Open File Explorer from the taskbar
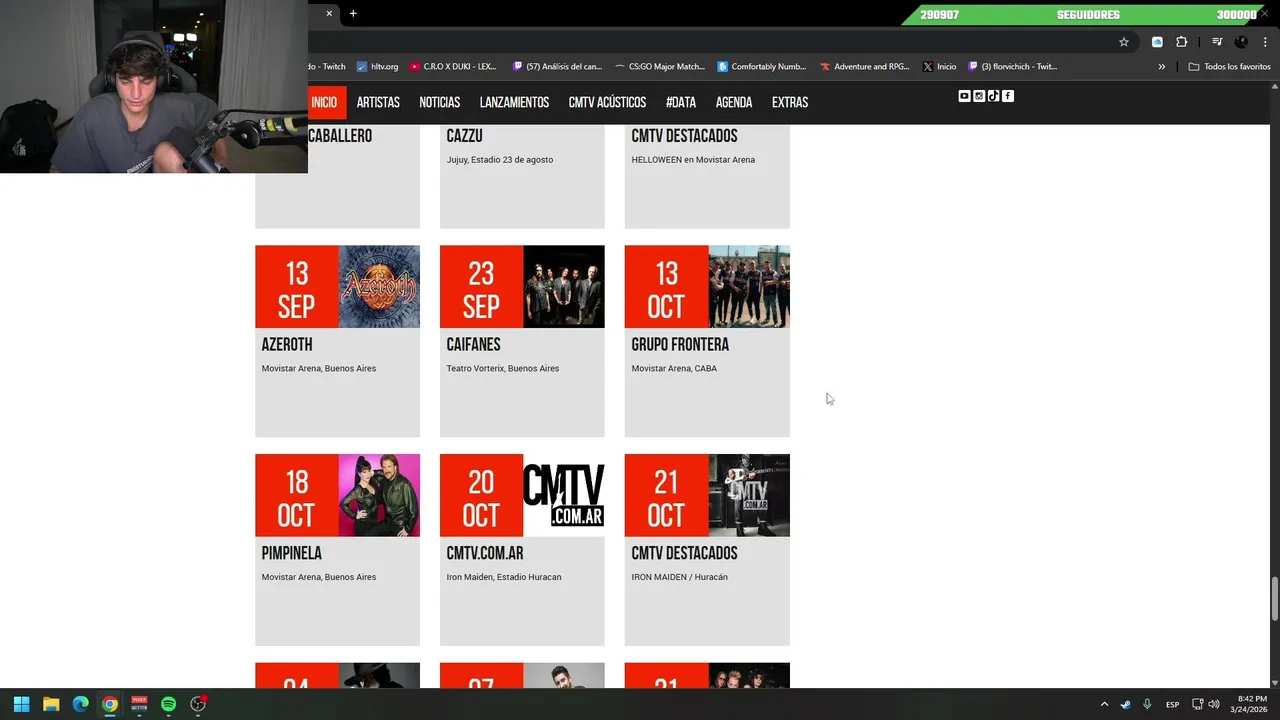The width and height of the screenshot is (1280, 720). (x=51, y=704)
